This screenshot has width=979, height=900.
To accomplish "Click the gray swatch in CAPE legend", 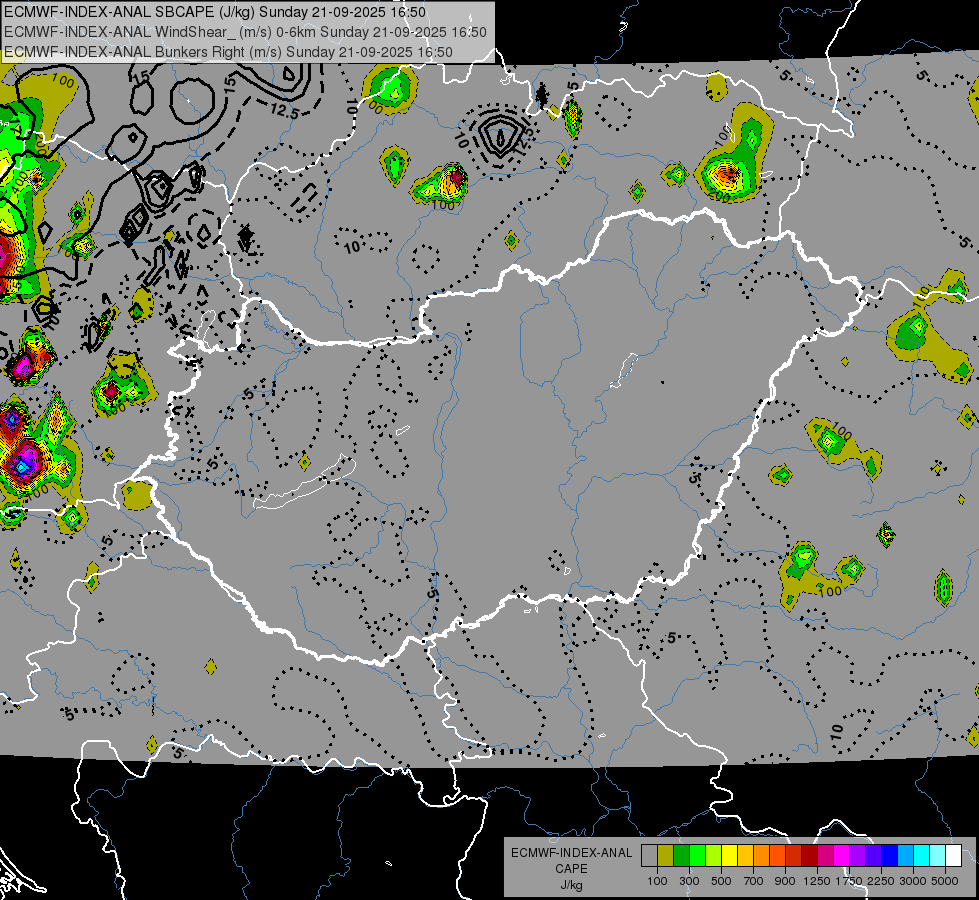I will pos(649,855).
